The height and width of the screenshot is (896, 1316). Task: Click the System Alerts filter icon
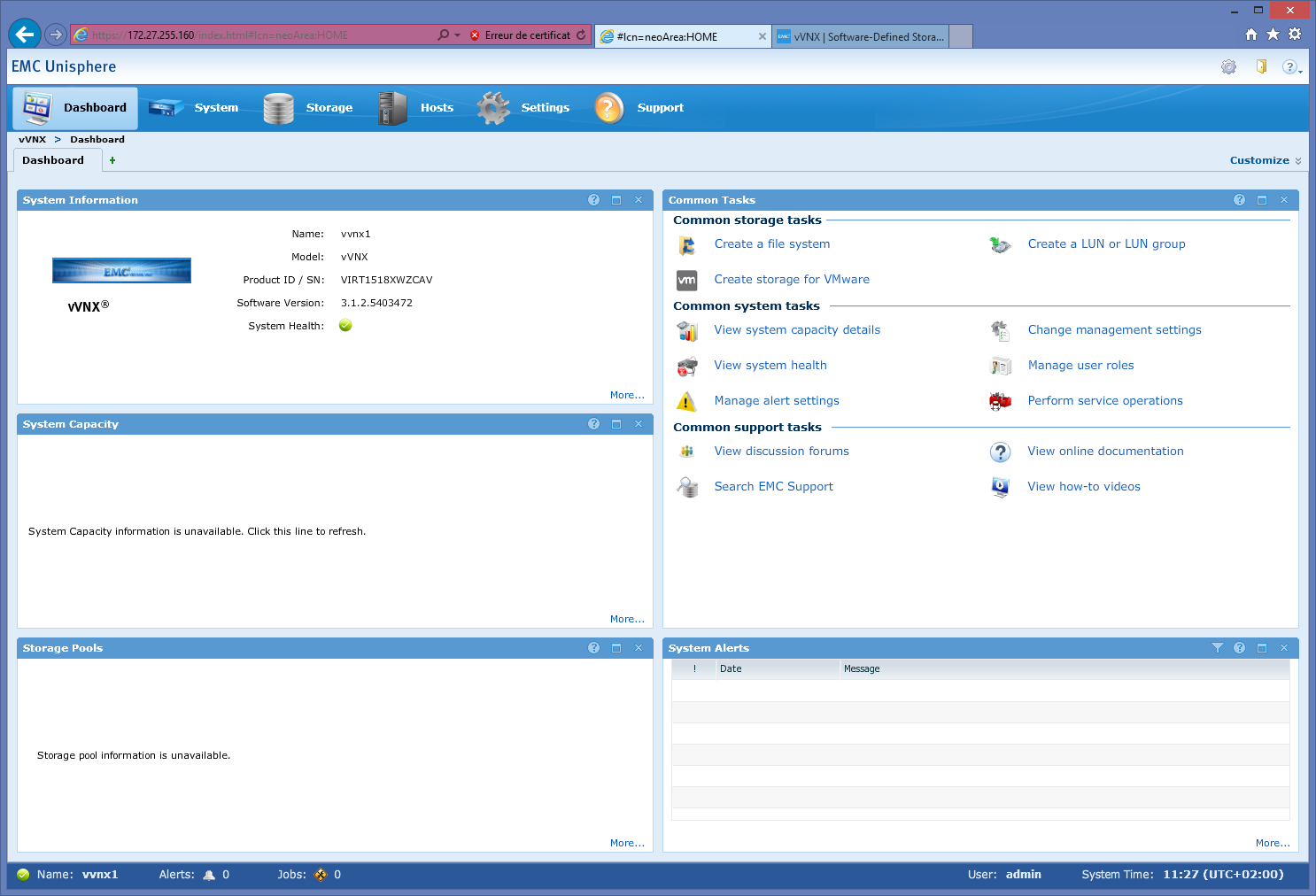click(1217, 648)
